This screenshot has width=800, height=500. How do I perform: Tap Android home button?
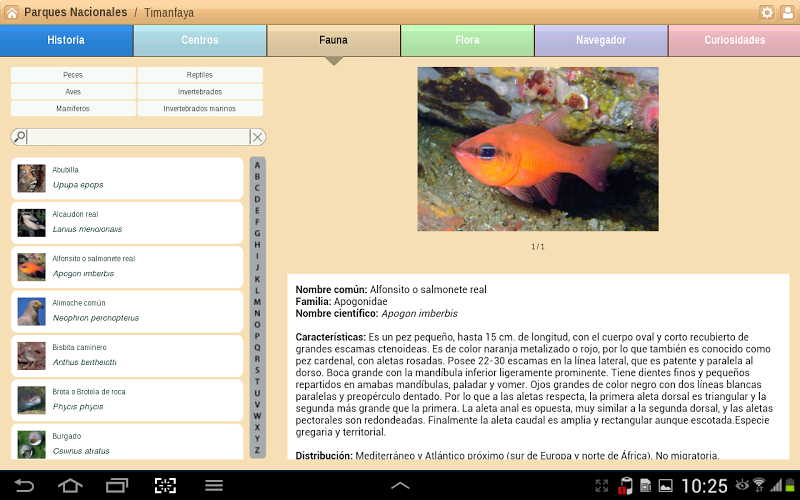click(70, 485)
